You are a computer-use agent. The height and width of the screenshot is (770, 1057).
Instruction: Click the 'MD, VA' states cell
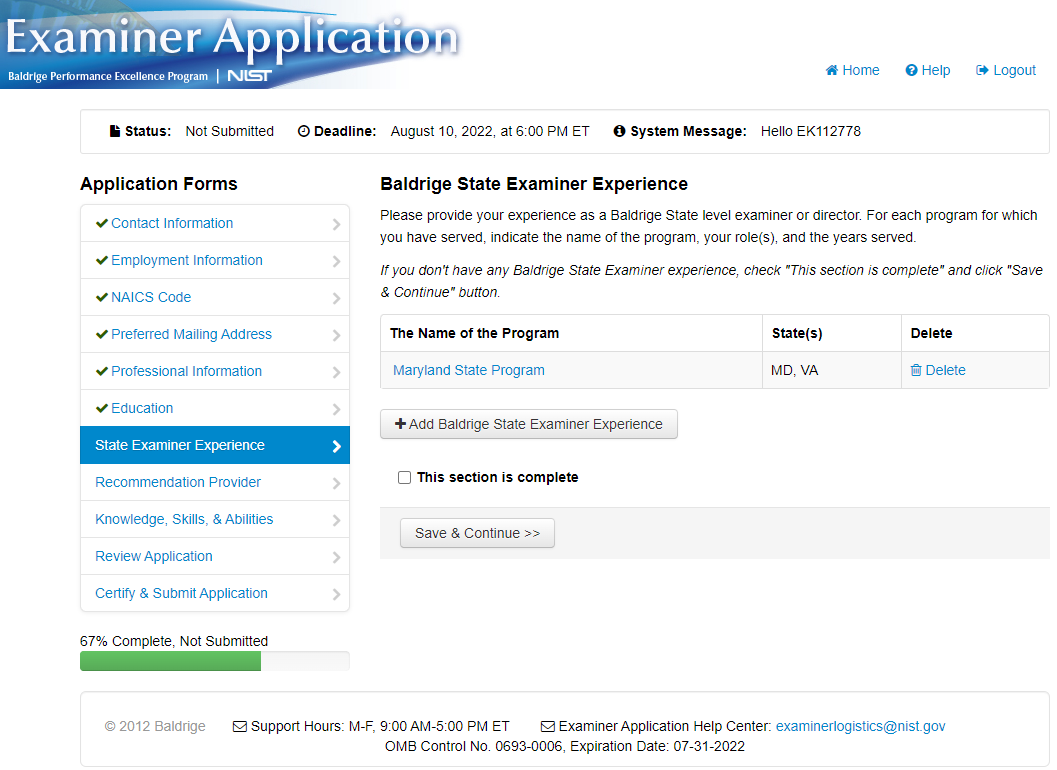click(x=832, y=370)
